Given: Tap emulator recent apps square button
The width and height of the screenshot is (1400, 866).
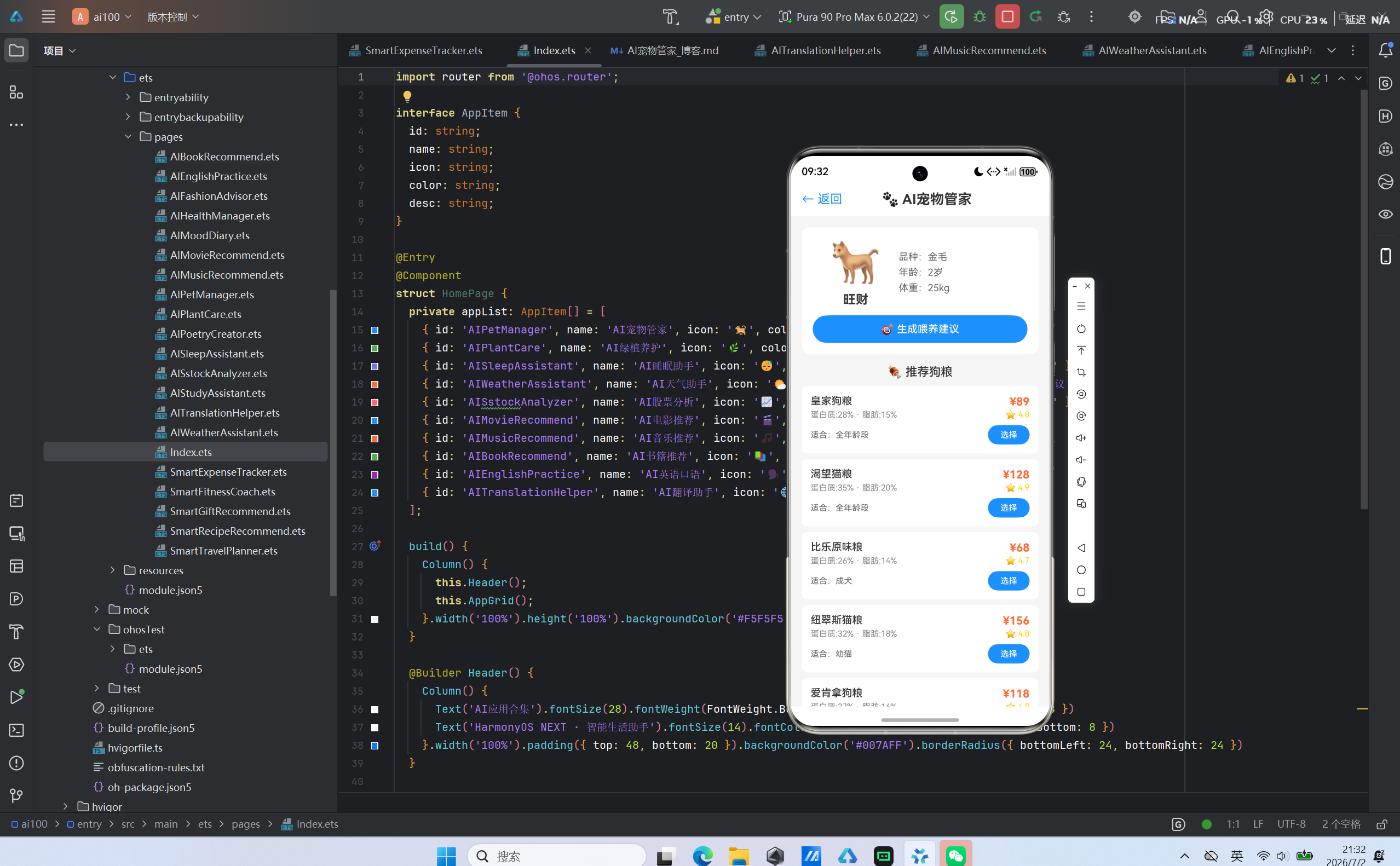Looking at the screenshot, I should coord(1081,592).
